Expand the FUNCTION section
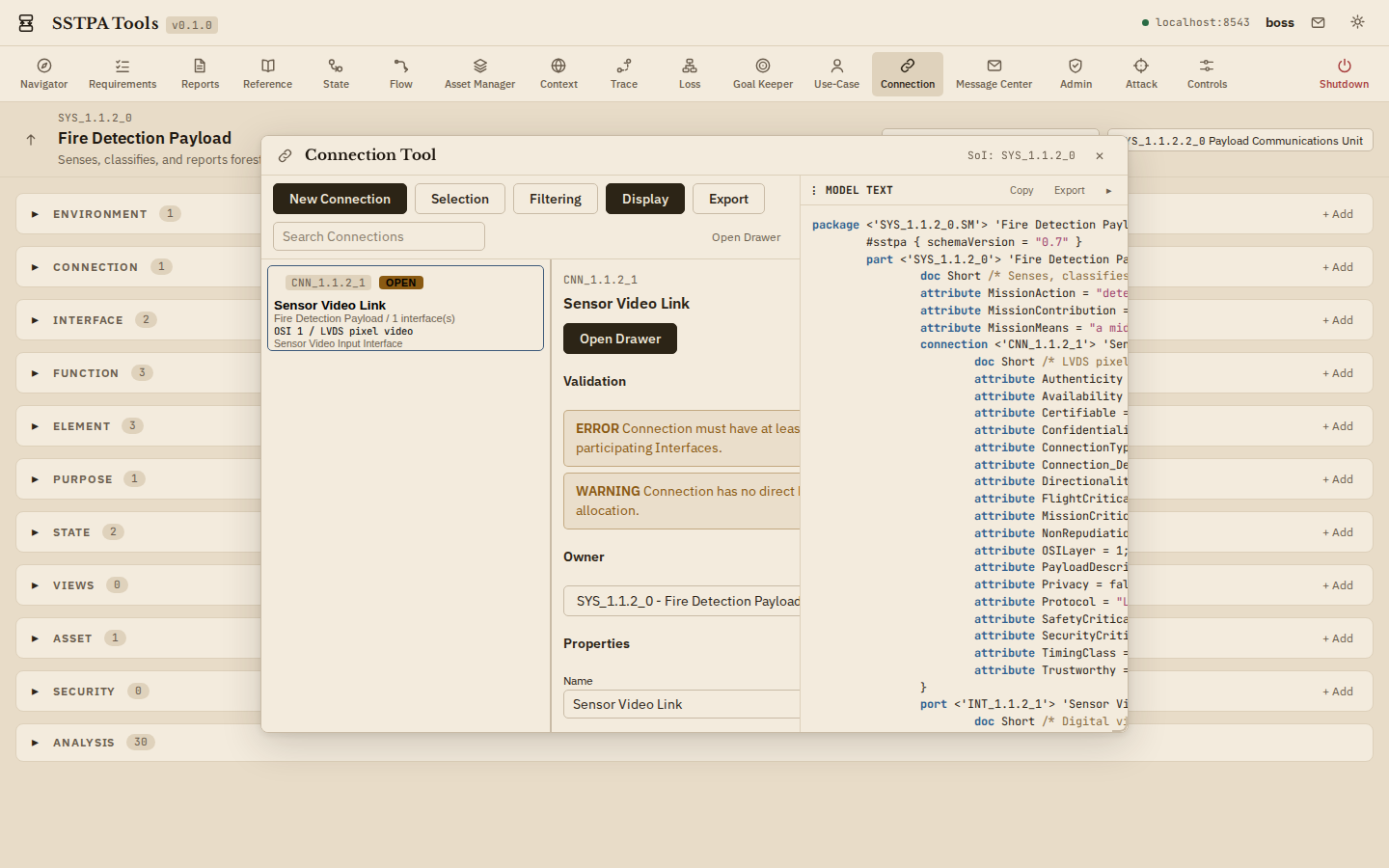The image size is (1389, 868). point(35,373)
